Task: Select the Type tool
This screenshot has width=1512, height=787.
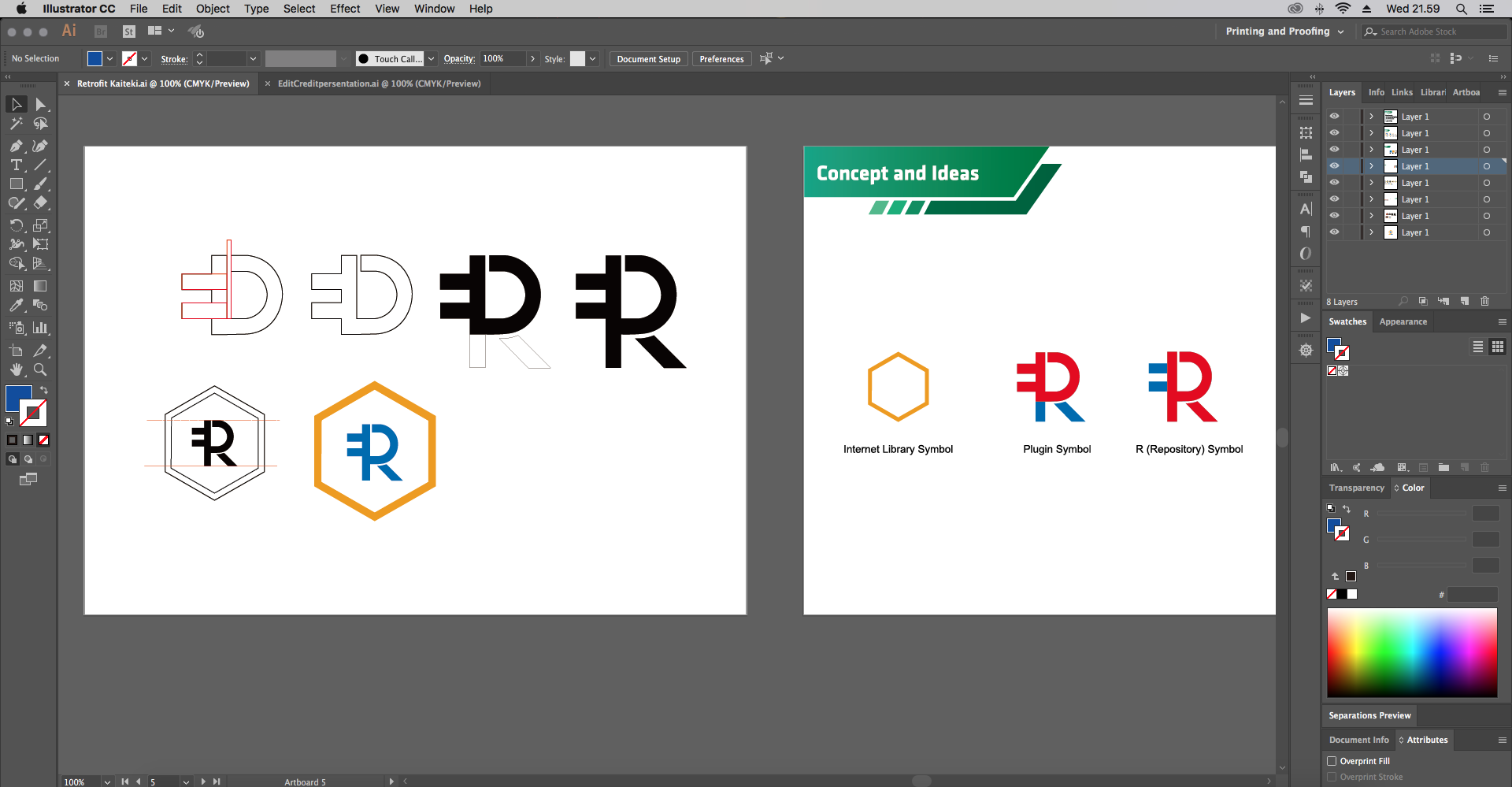Action: pyautogui.click(x=16, y=165)
